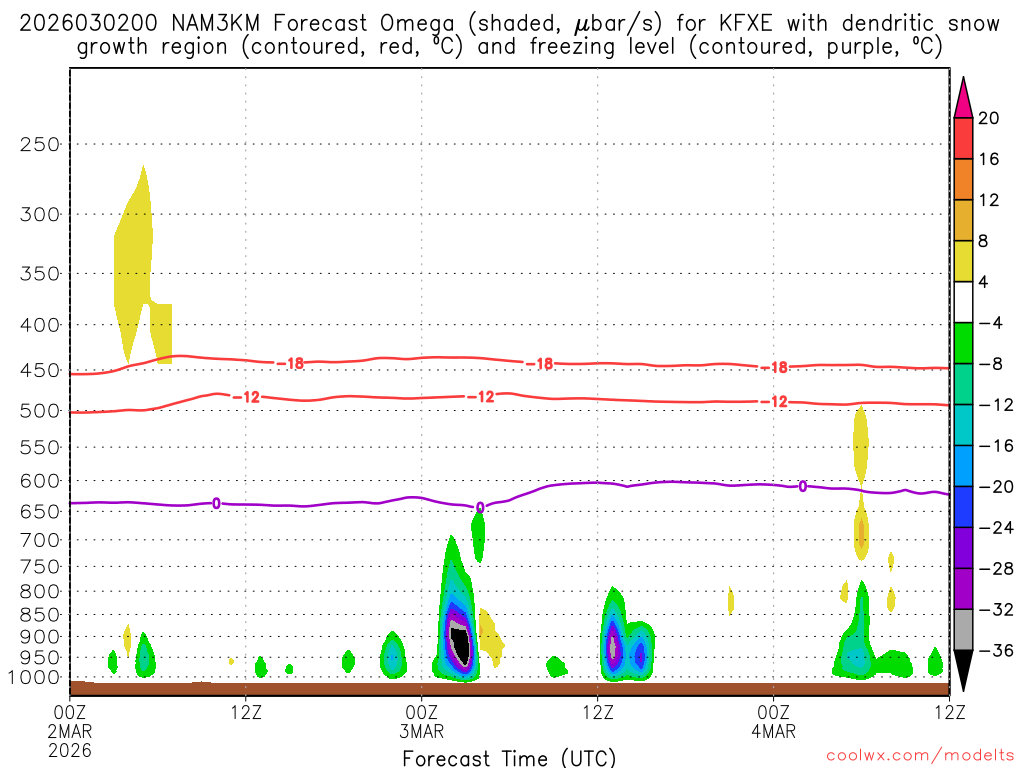Click the 'Forecast Time (UTC)' axis title

pos(509,758)
